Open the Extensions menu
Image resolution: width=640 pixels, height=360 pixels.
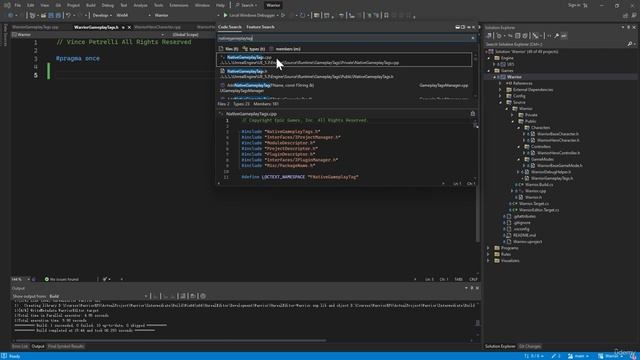tap(179, 5)
